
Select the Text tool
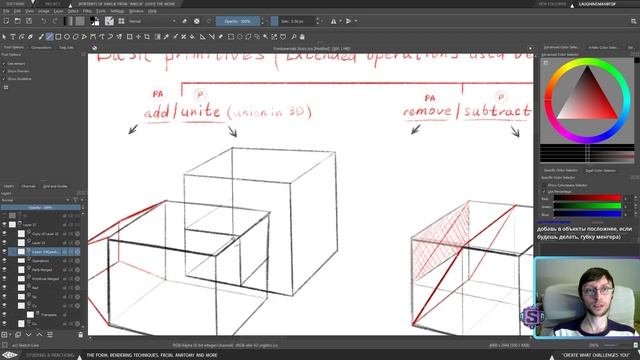coord(13,37)
